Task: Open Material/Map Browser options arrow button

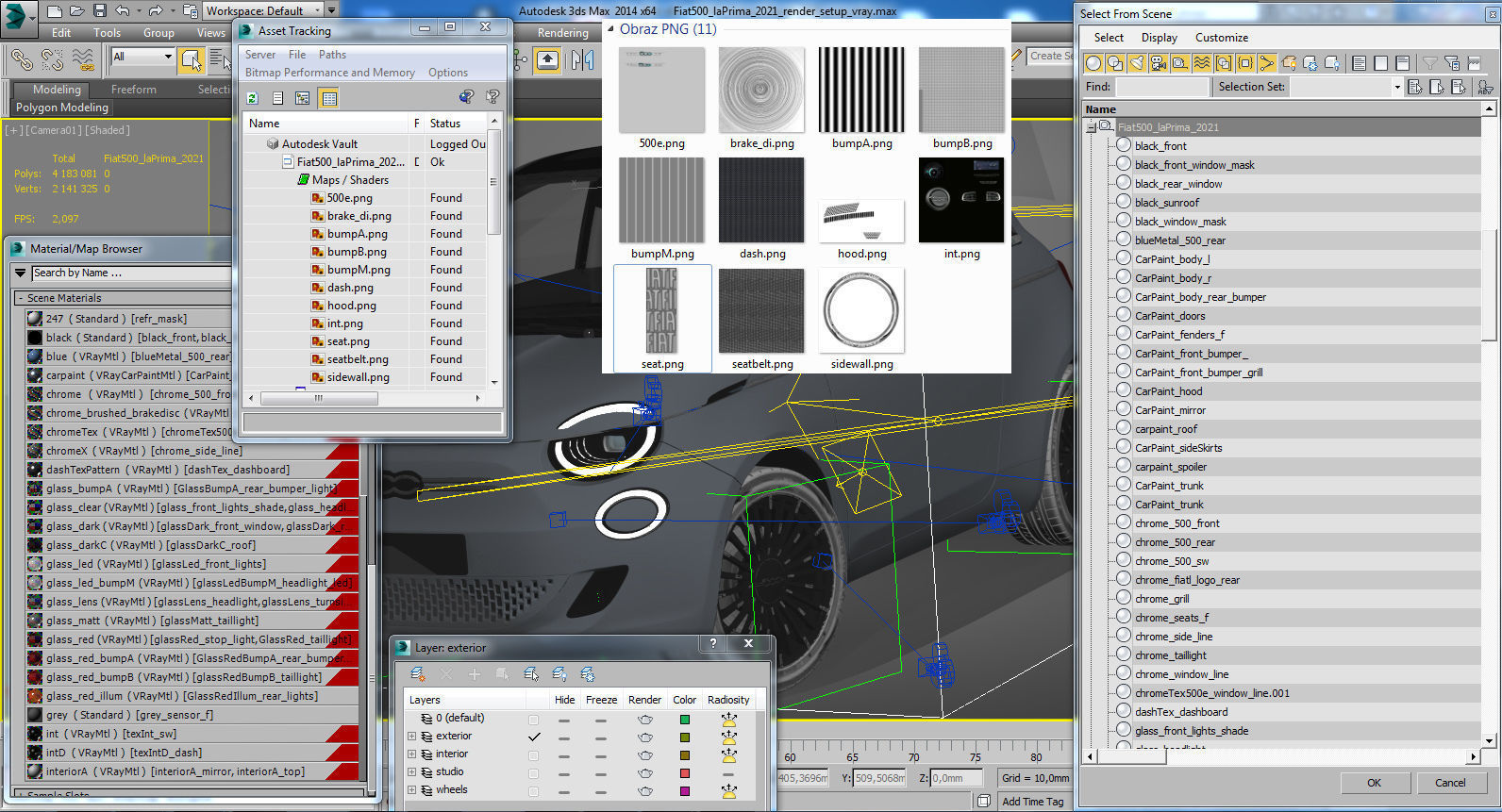Action: point(21,273)
